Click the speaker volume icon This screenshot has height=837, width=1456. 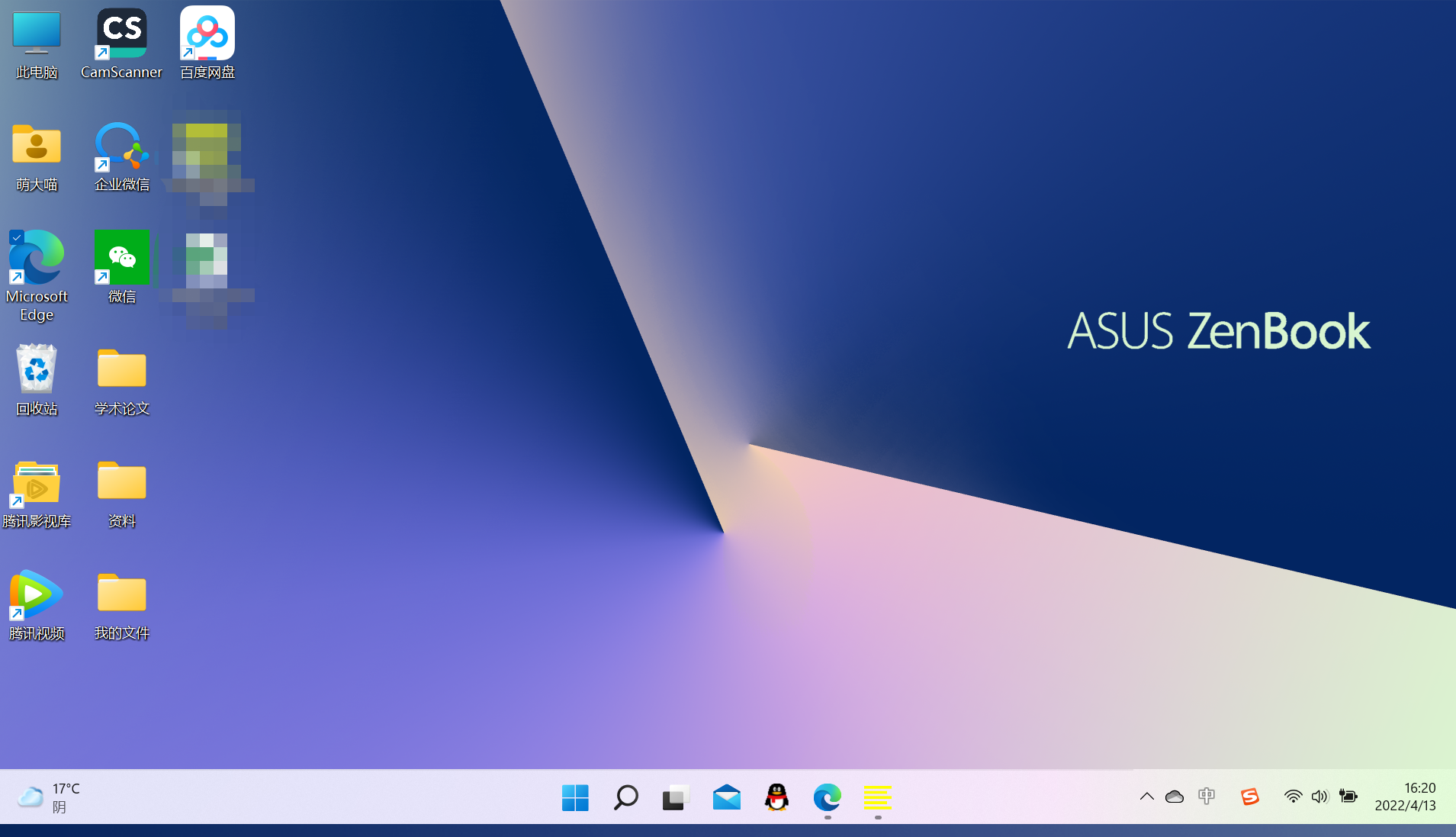[x=1319, y=797]
